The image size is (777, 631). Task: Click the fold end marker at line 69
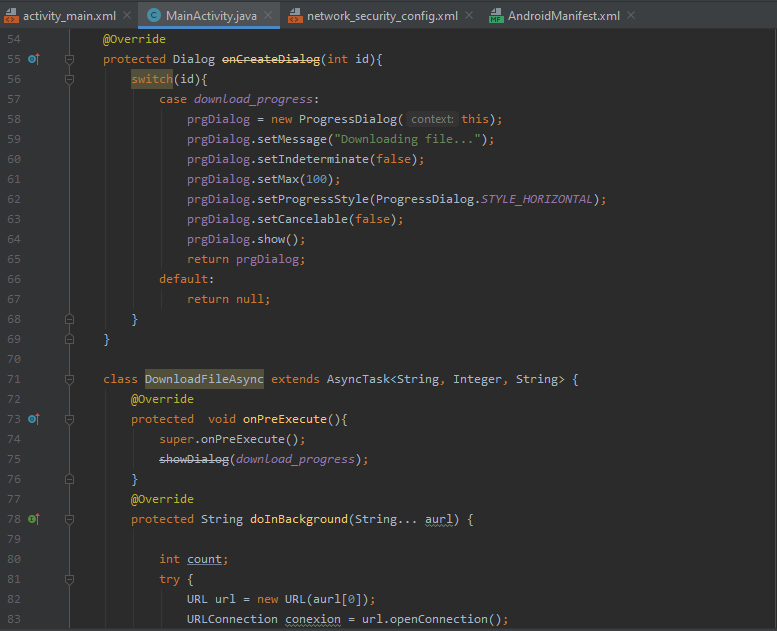(69, 339)
